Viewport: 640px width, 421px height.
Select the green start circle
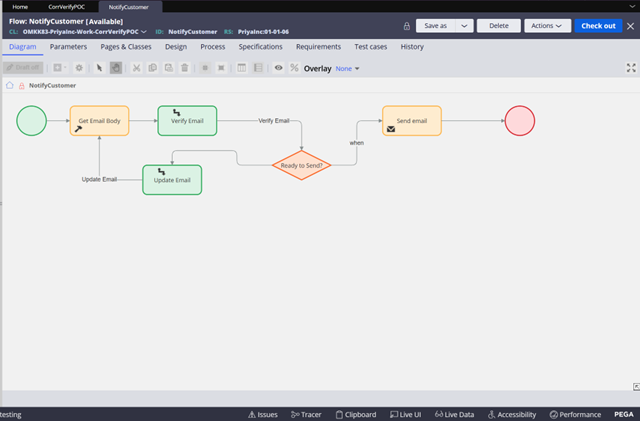pyautogui.click(x=31, y=121)
